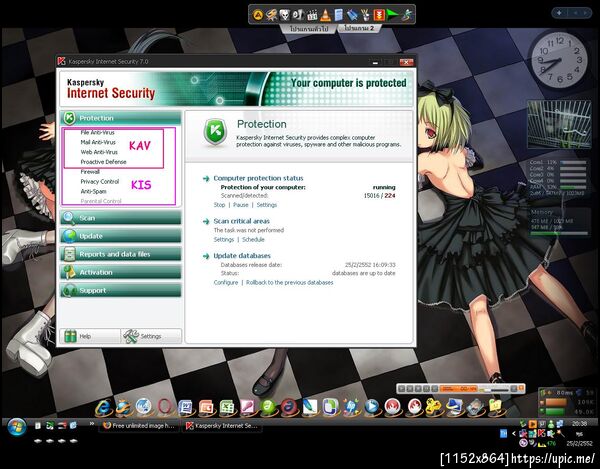
Task: Click Rollback to the previous databases link
Action: pyautogui.click(x=289, y=283)
